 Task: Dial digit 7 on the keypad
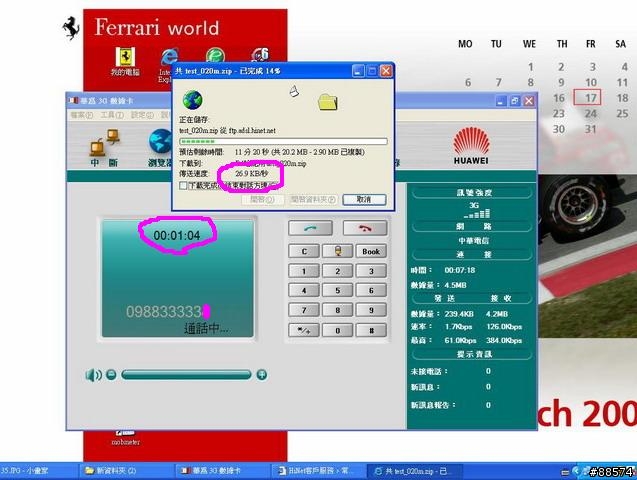click(304, 310)
